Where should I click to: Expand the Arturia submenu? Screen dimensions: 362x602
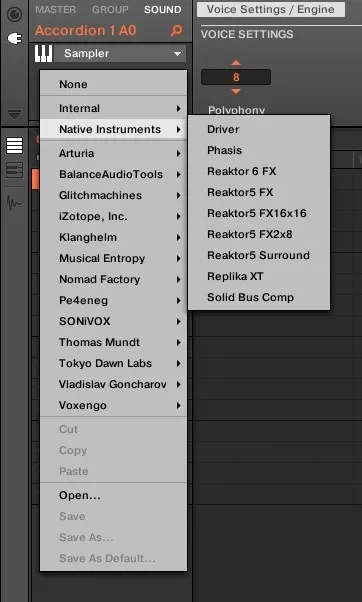click(x=114, y=153)
